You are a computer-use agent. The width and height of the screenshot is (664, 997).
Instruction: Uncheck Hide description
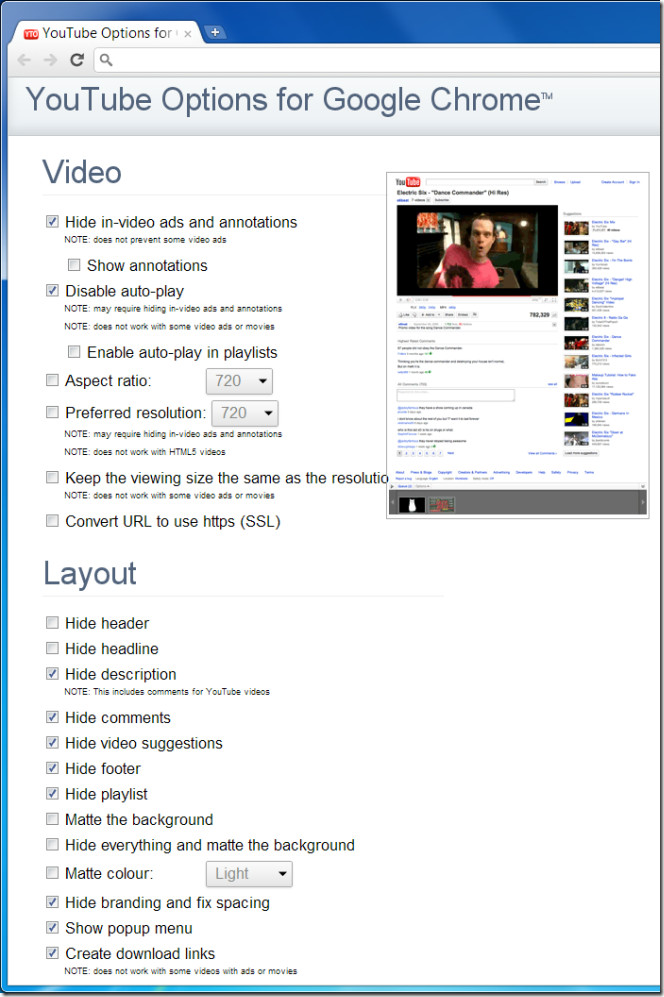click(52, 673)
